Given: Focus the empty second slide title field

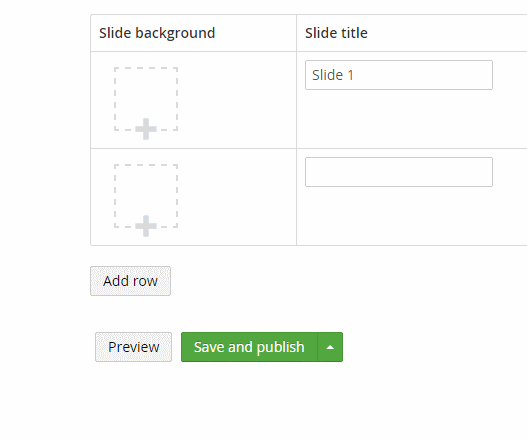Looking at the screenshot, I should [x=399, y=172].
